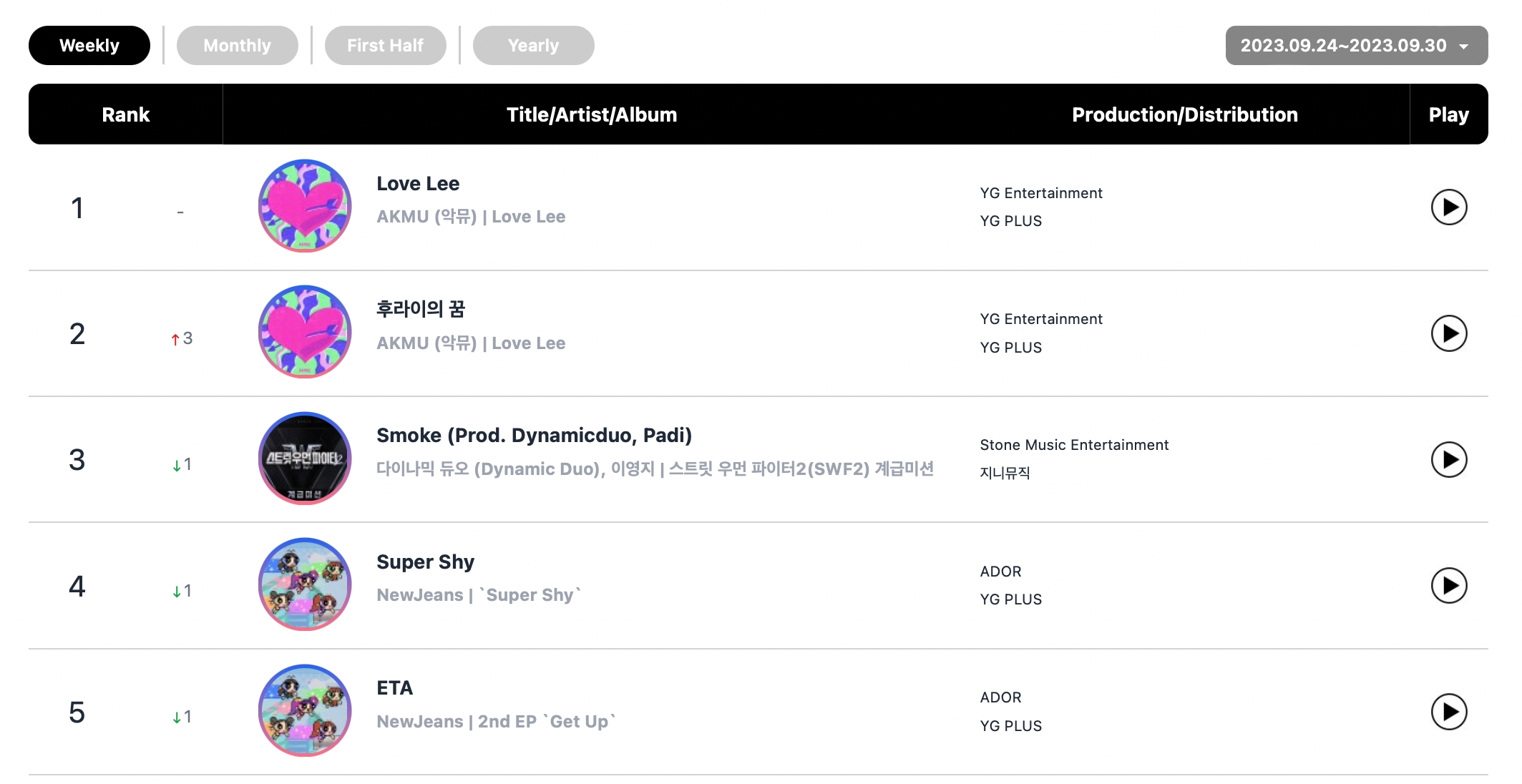Click the Super Shy song title
The height and width of the screenshot is (784, 1522).
point(425,562)
